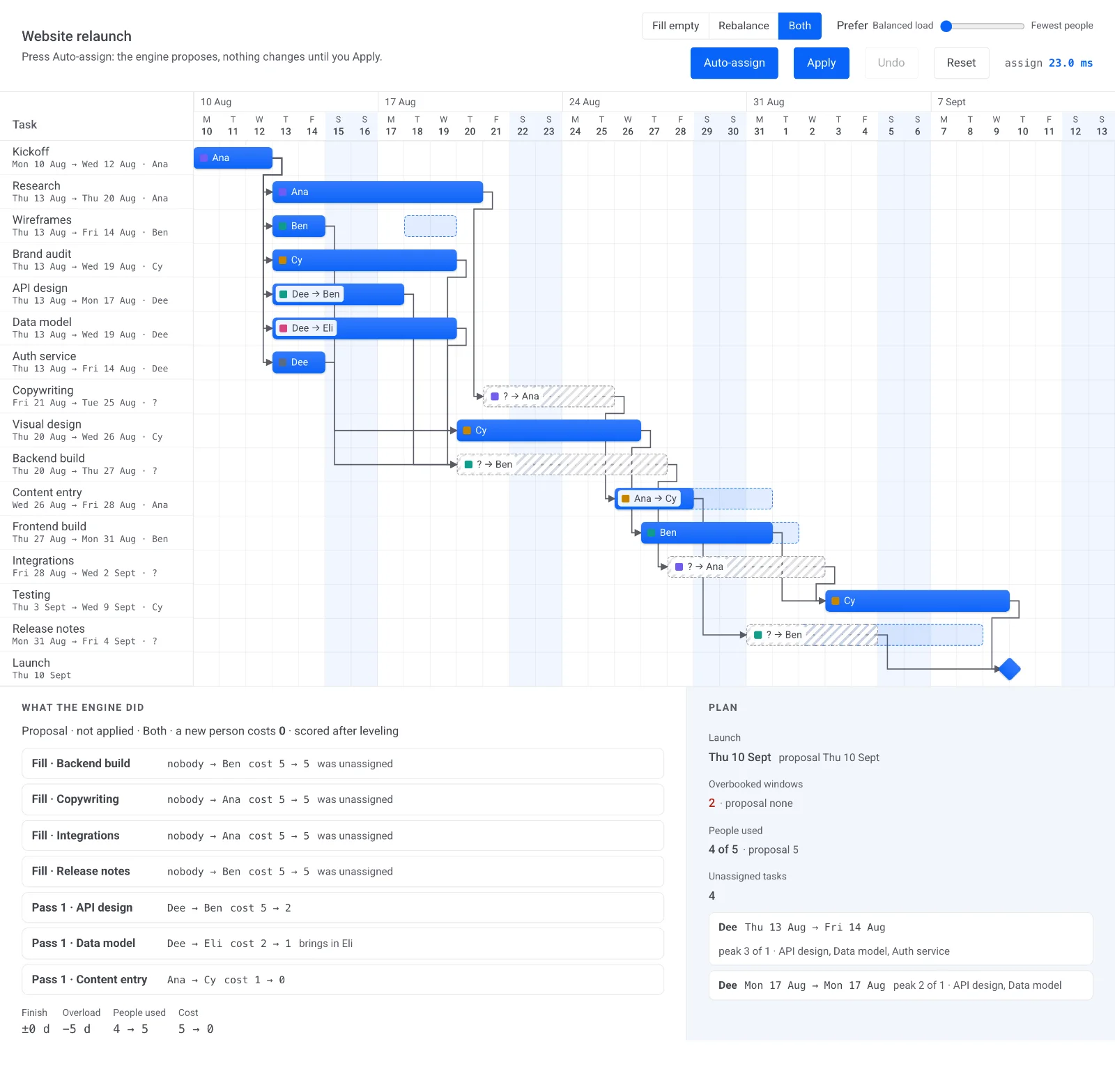Click the Auto-assign button
This screenshot has height=1092, width=1115.
[x=734, y=63]
